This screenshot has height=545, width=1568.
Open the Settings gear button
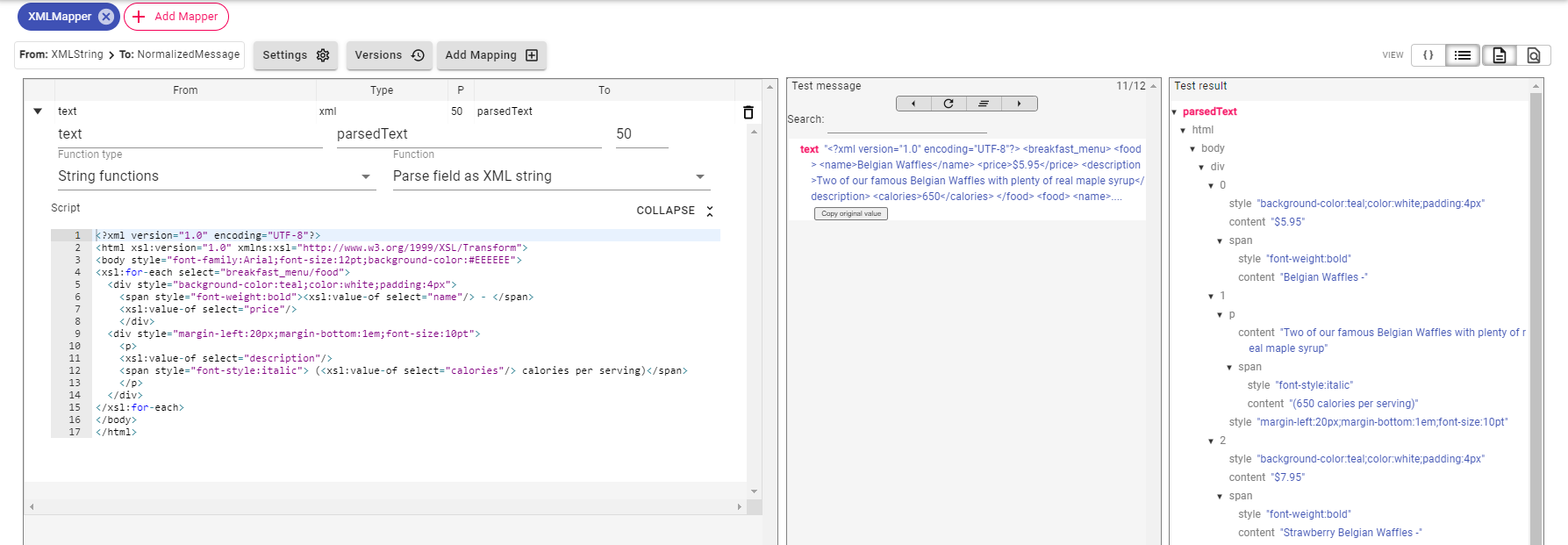coord(296,55)
